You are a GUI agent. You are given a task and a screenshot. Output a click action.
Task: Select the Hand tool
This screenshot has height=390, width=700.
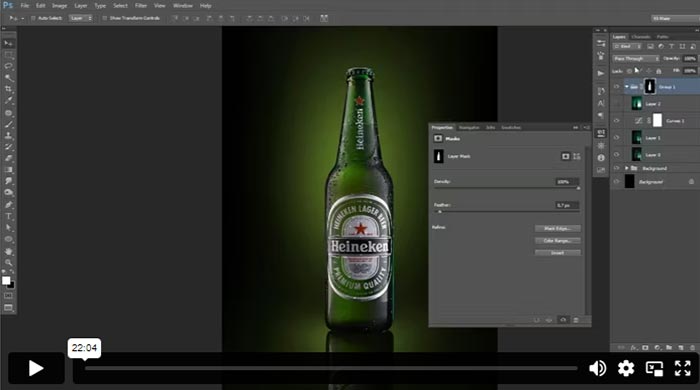(x=8, y=251)
